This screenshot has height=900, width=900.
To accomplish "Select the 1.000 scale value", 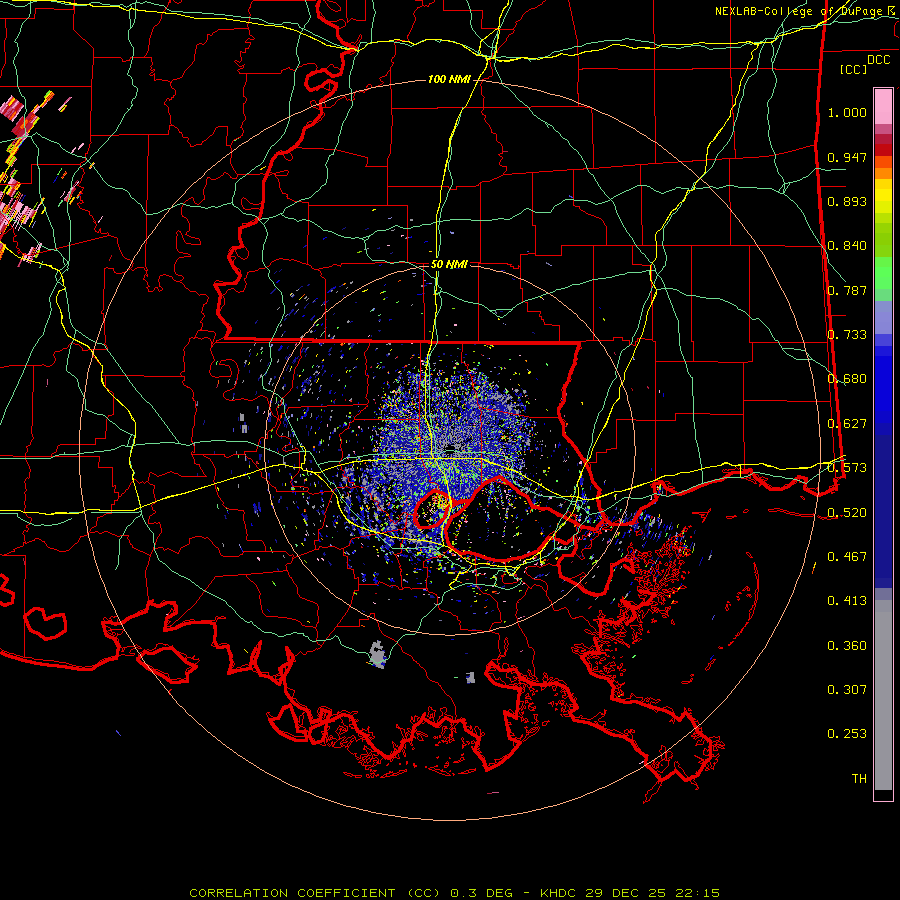I will coord(847,112).
